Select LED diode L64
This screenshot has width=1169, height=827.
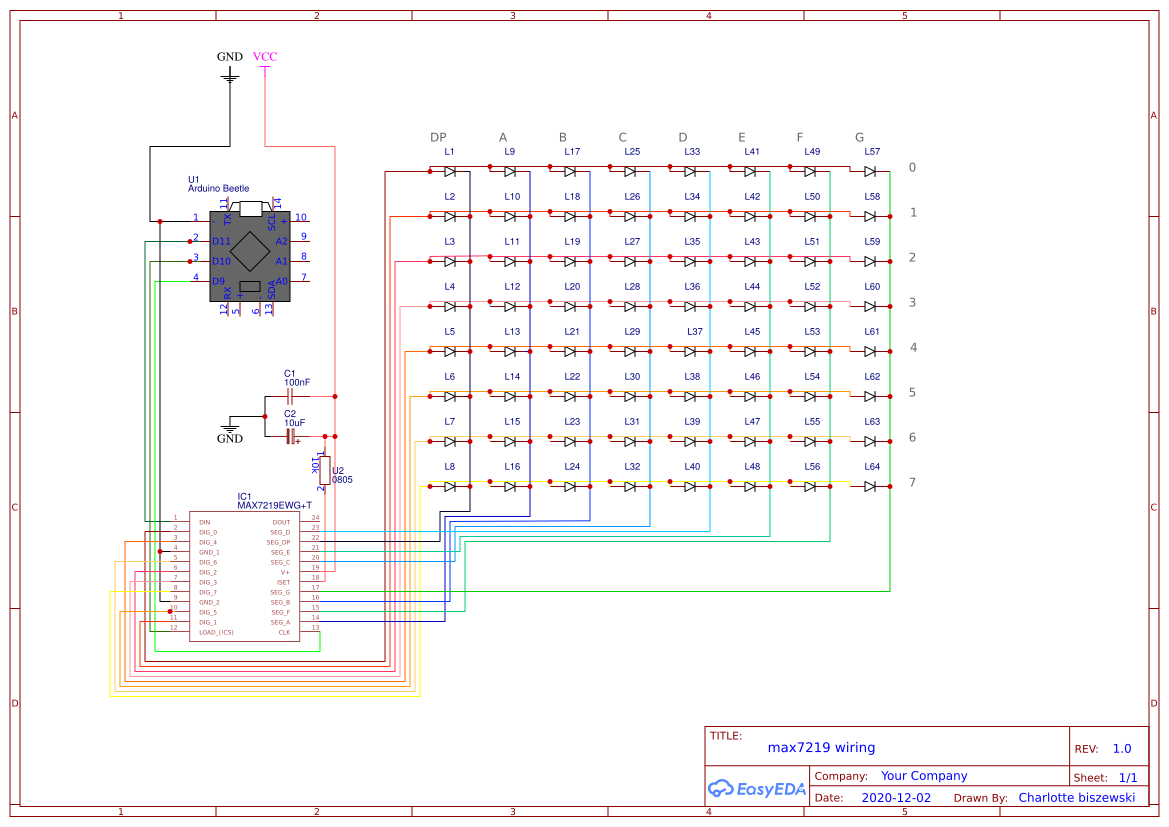(870, 486)
